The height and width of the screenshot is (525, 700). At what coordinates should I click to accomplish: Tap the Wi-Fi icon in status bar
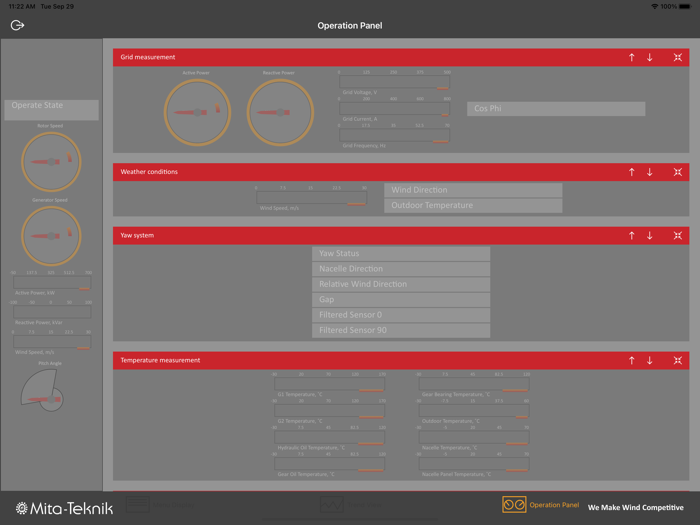[654, 7]
